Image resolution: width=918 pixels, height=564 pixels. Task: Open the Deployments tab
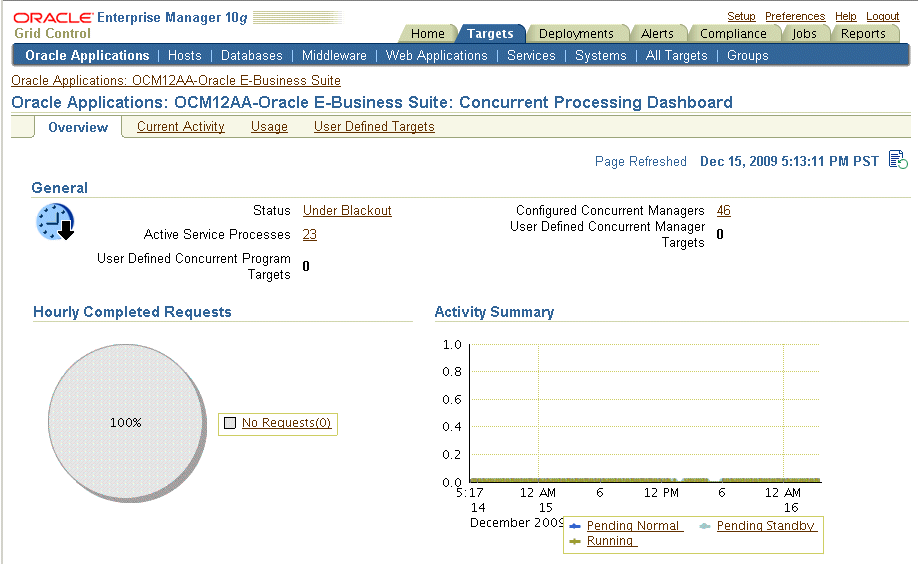pyautogui.click(x=576, y=34)
